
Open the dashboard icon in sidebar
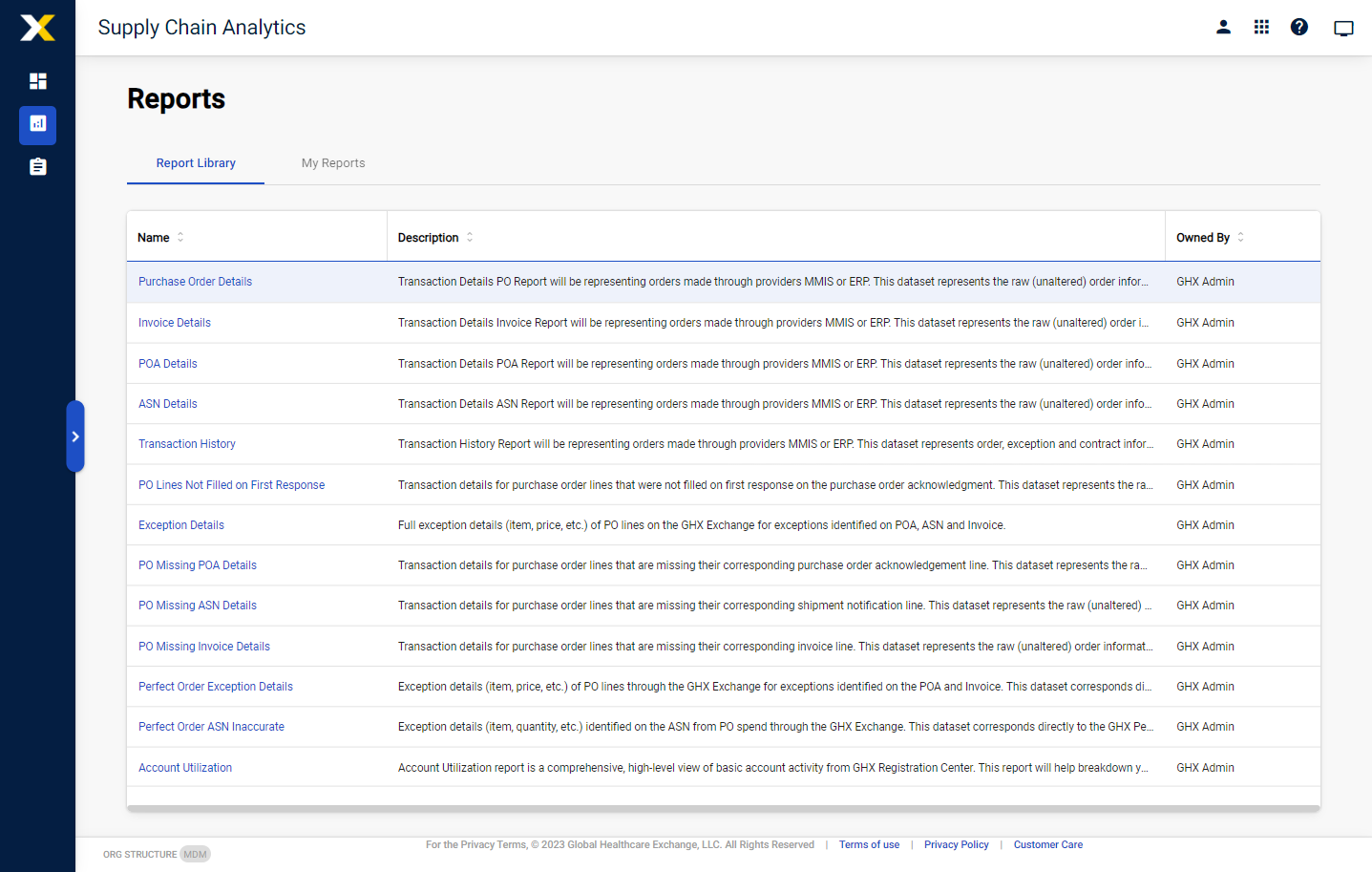tap(38, 81)
